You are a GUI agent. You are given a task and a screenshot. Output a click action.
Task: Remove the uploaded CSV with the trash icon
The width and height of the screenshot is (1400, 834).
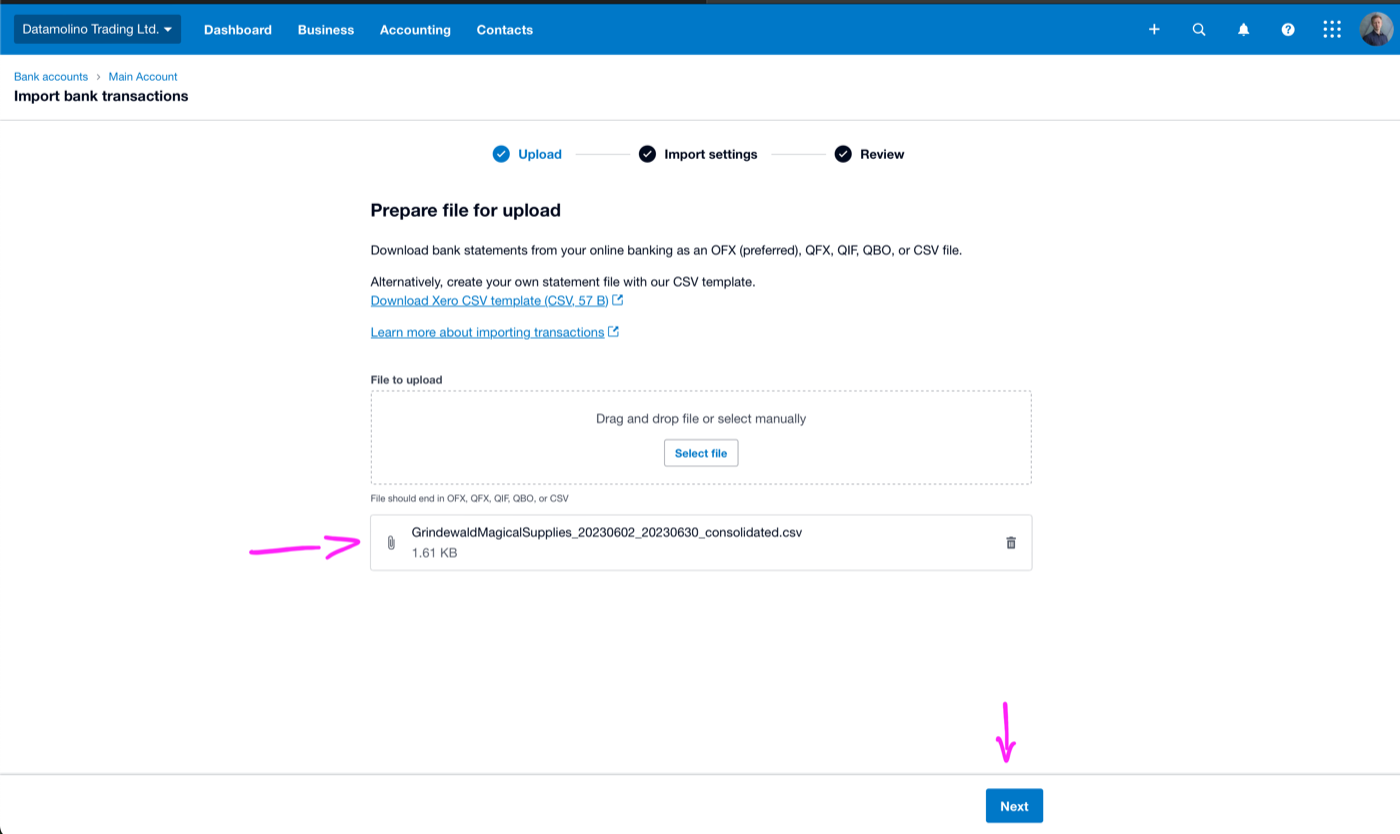[1010, 542]
